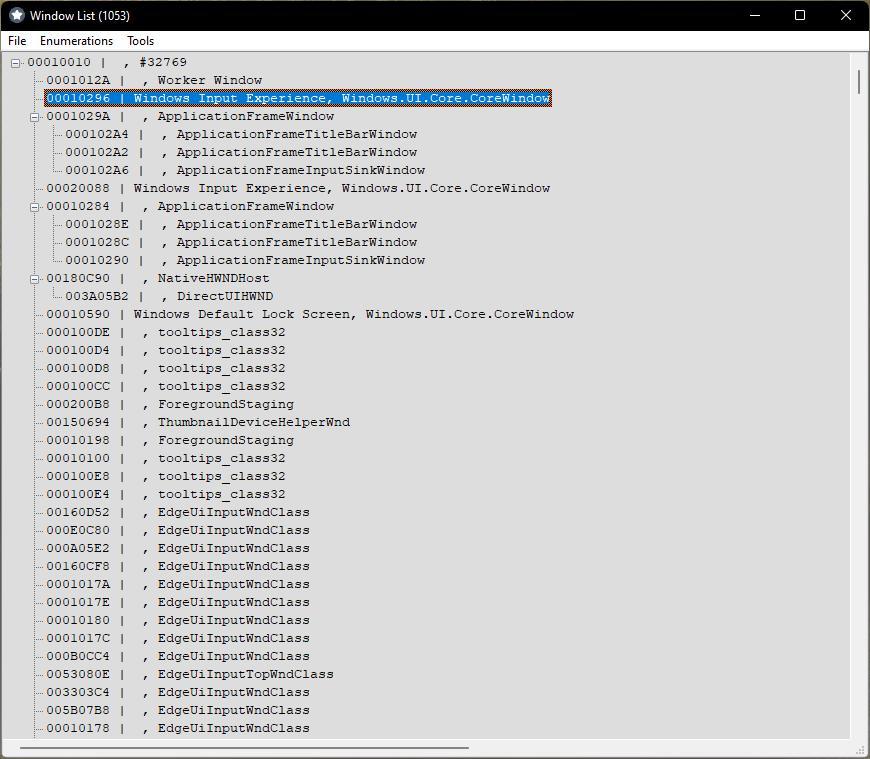This screenshot has height=759, width=870.
Task: Click the vertical scrollbar thumb
Action: click(858, 82)
